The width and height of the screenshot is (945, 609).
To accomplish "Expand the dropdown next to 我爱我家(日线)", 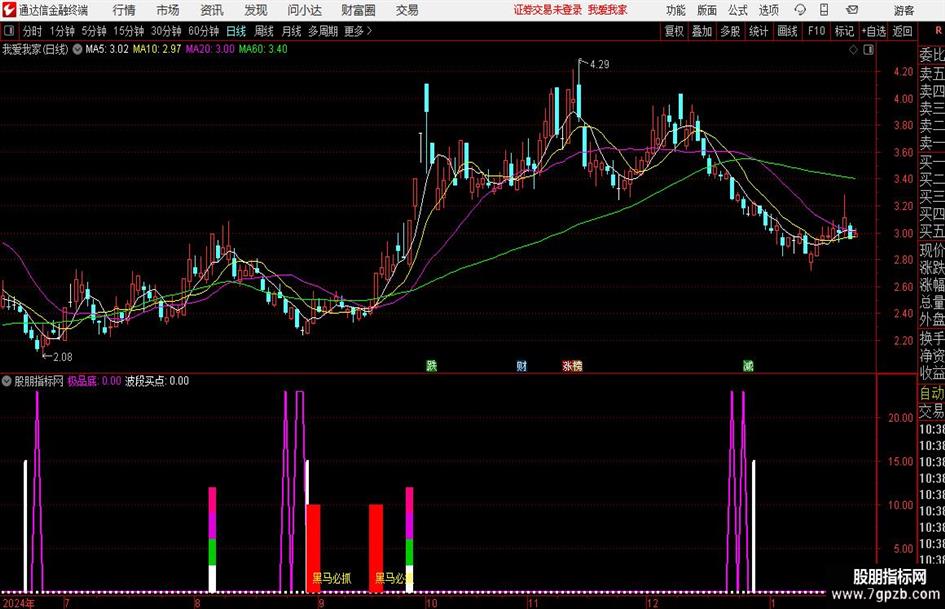I will (x=77, y=49).
